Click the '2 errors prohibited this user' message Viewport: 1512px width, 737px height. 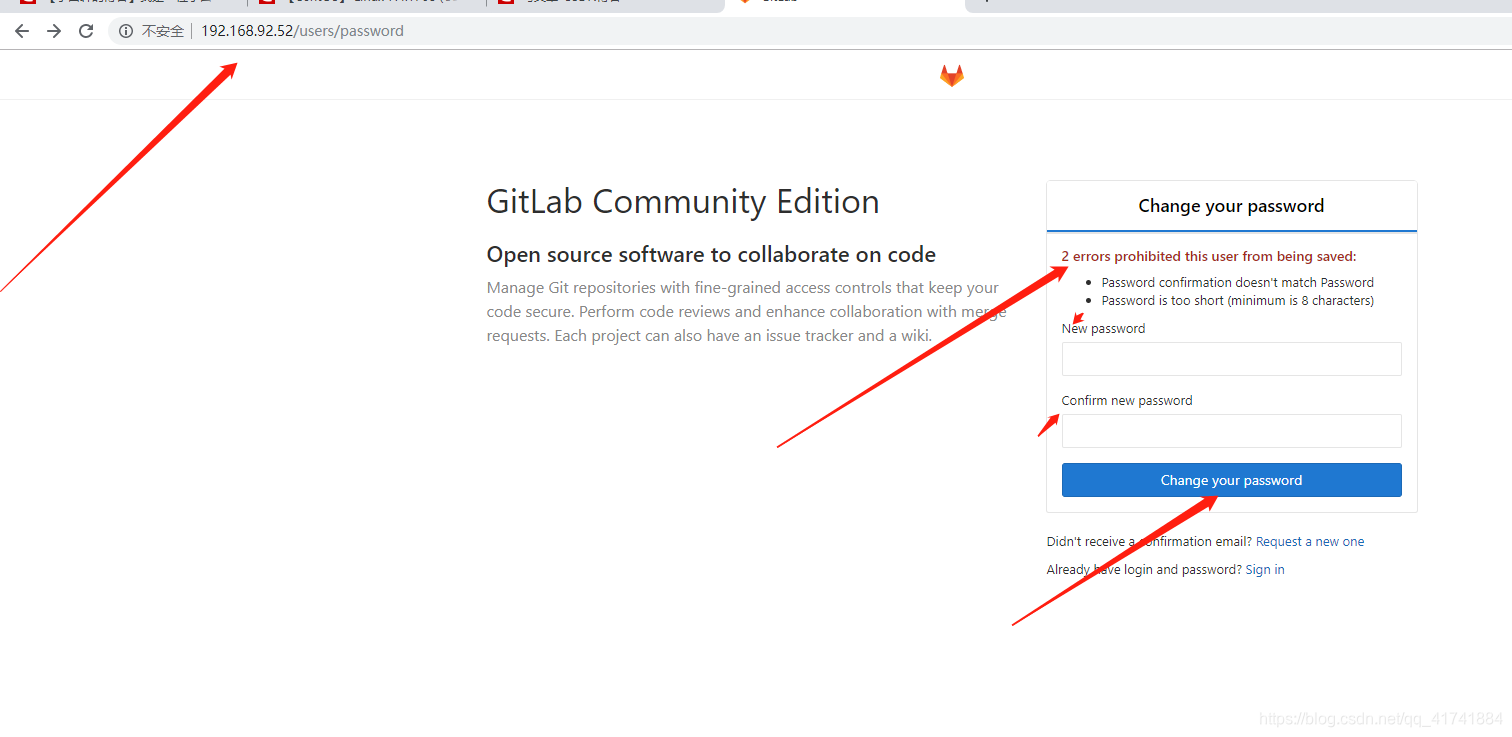(1209, 257)
